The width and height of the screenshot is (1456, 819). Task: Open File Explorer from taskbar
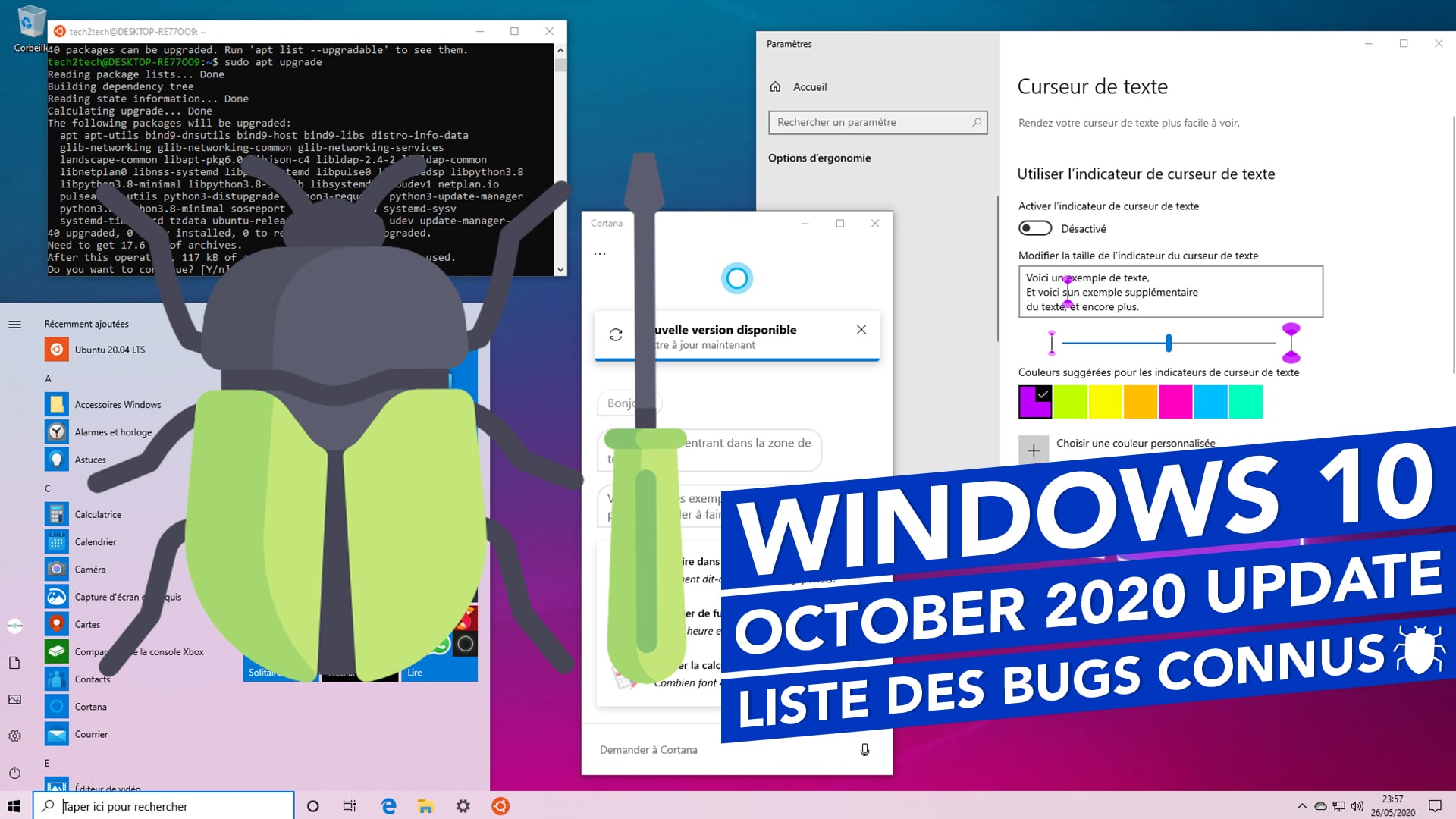425,806
